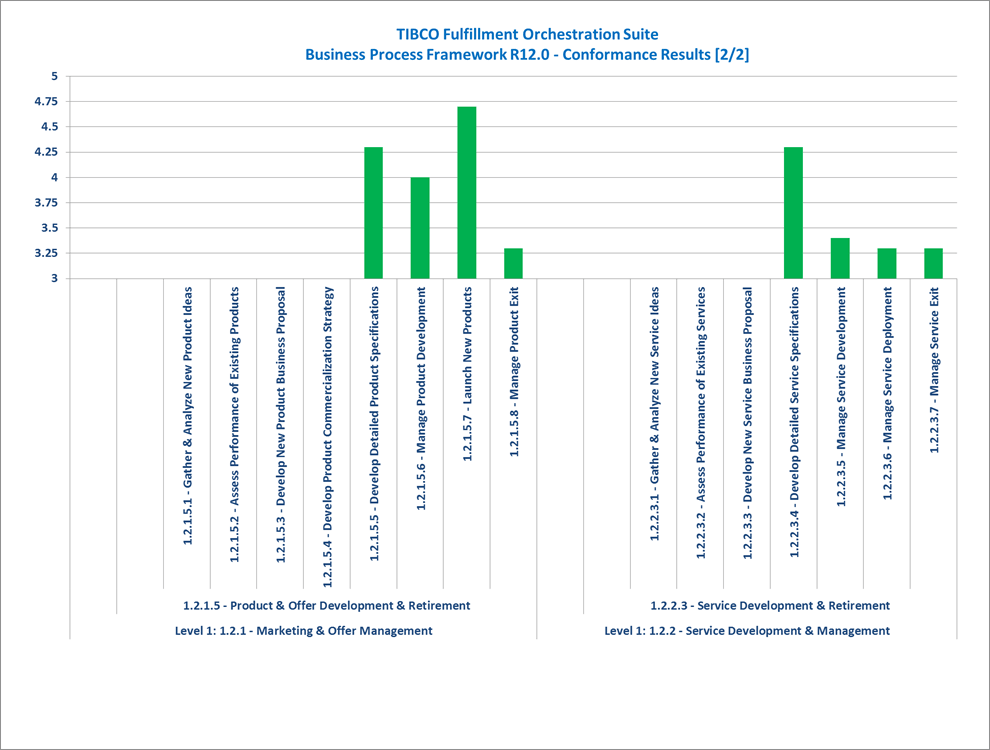Screen dimensions: 990x750
Task: Click "Level 1: 1.2.2 - Service Development & Management"
Action: [747, 631]
